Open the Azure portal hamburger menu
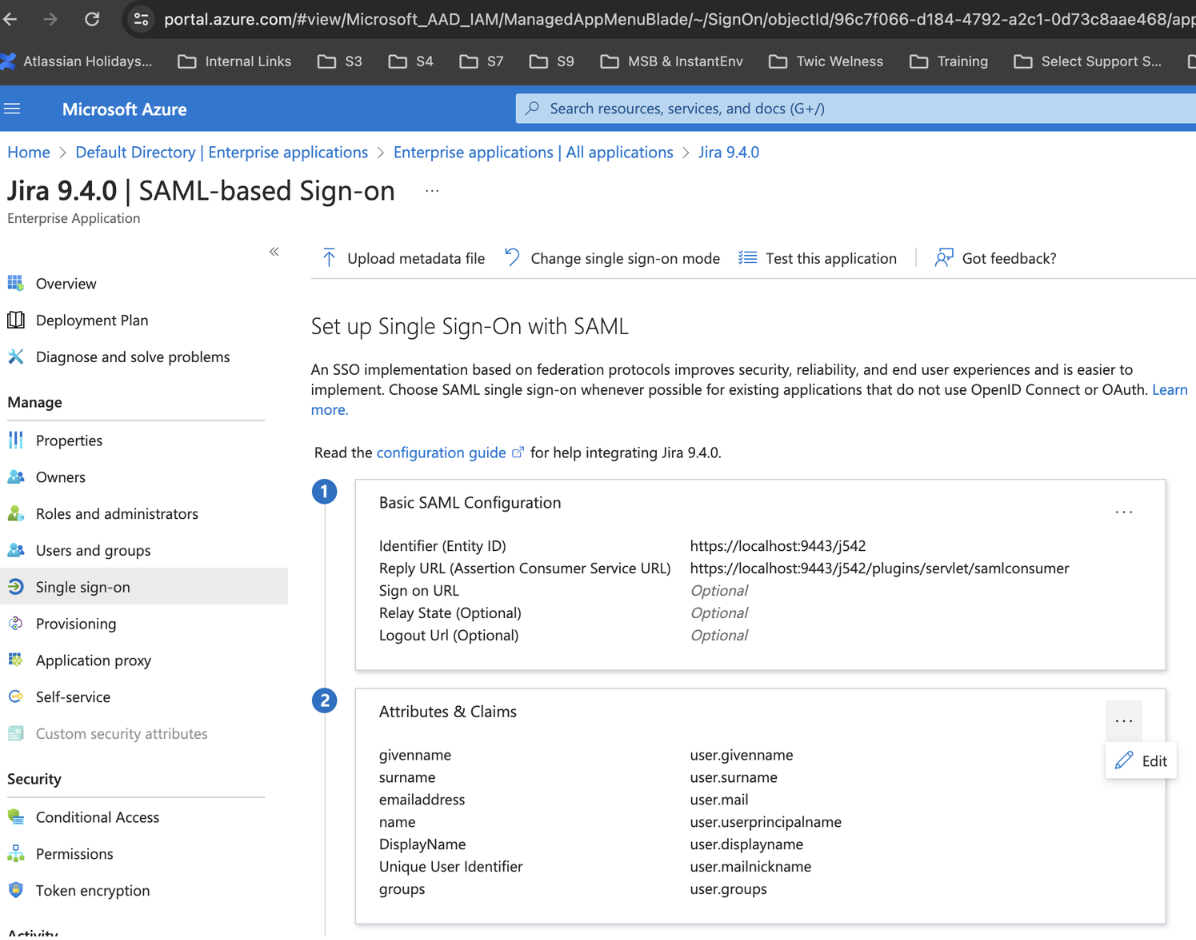The width and height of the screenshot is (1196, 940). coord(13,109)
